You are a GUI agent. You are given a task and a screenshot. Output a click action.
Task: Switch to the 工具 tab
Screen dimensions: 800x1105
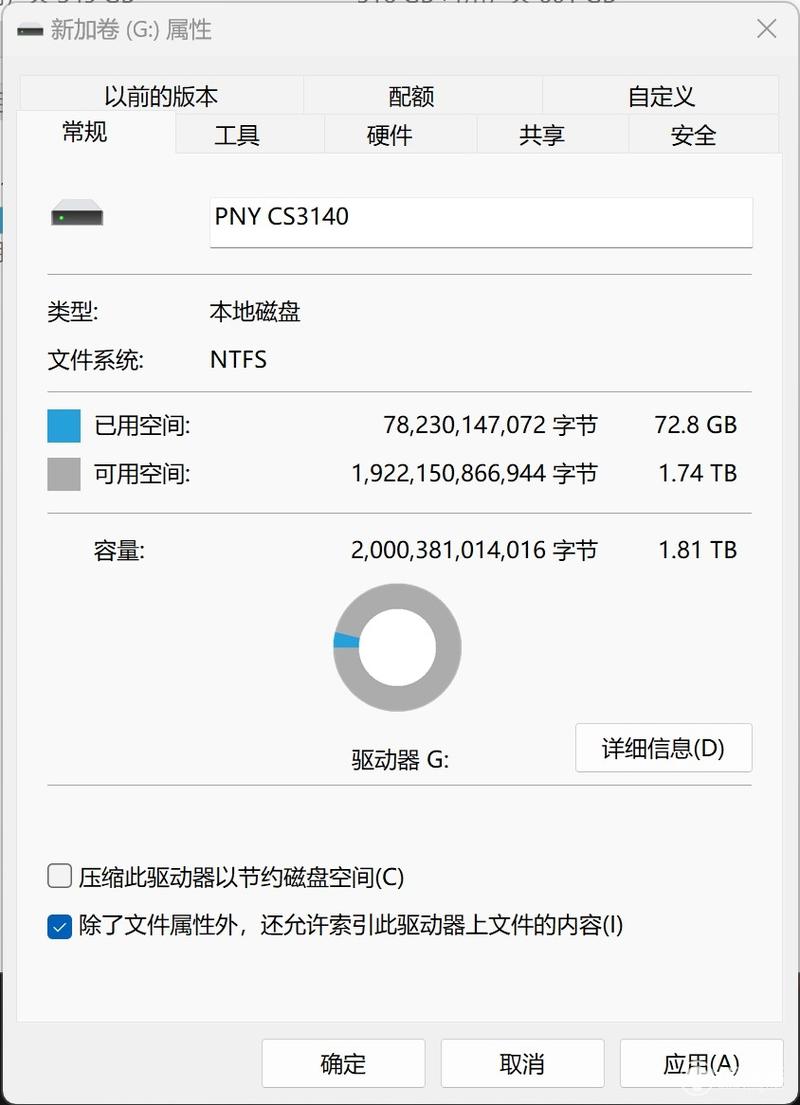[237, 135]
